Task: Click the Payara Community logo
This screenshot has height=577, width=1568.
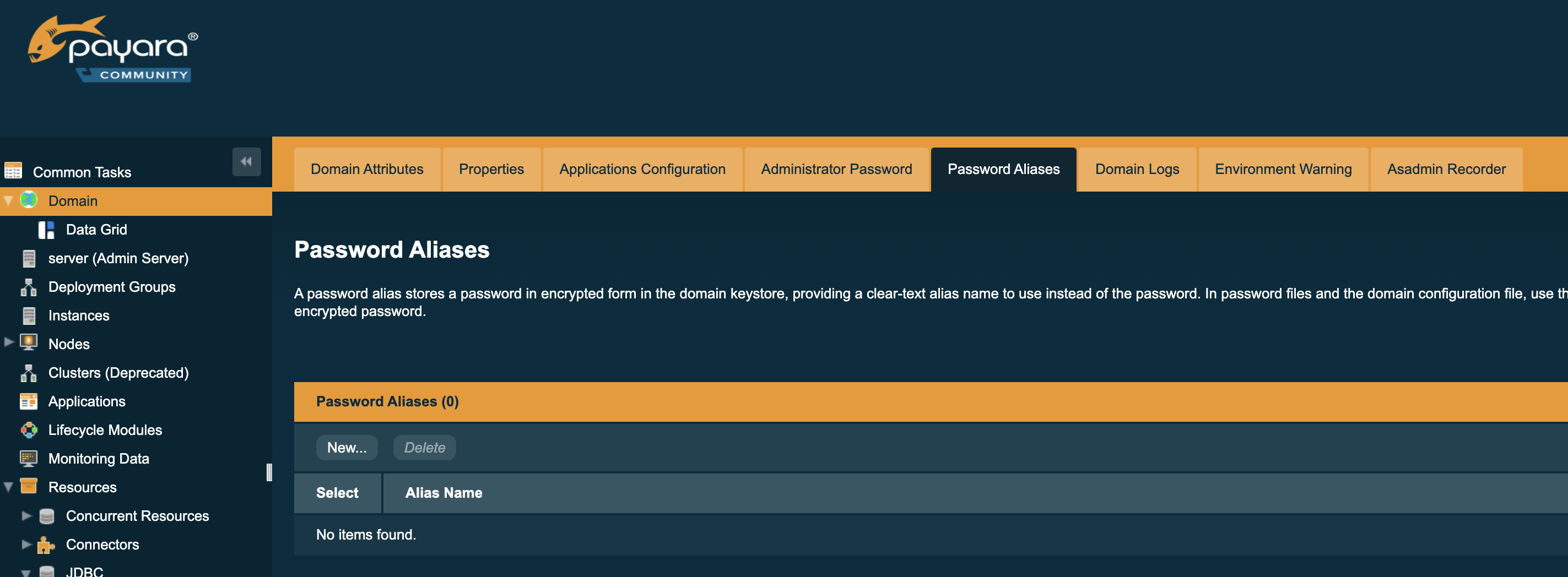Action: (112, 48)
